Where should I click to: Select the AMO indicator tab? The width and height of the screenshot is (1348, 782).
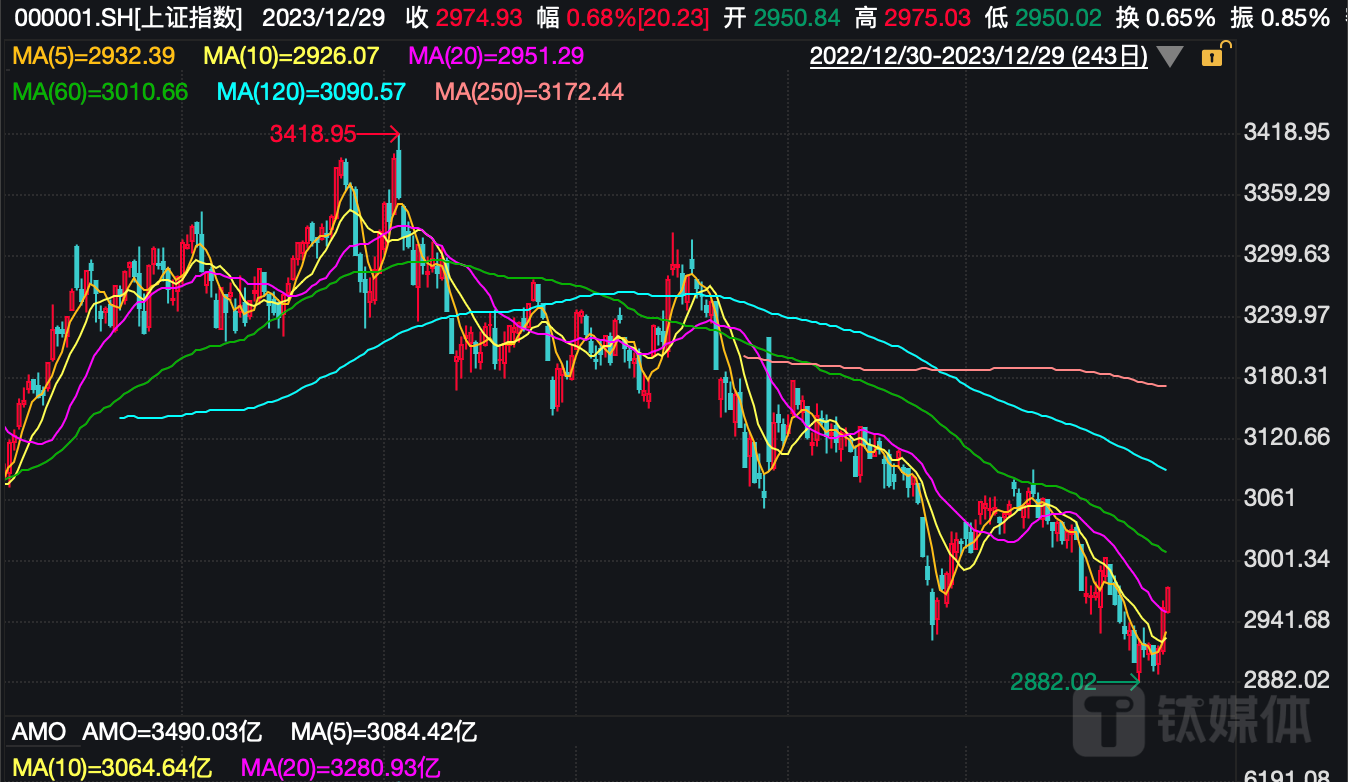pos(39,732)
